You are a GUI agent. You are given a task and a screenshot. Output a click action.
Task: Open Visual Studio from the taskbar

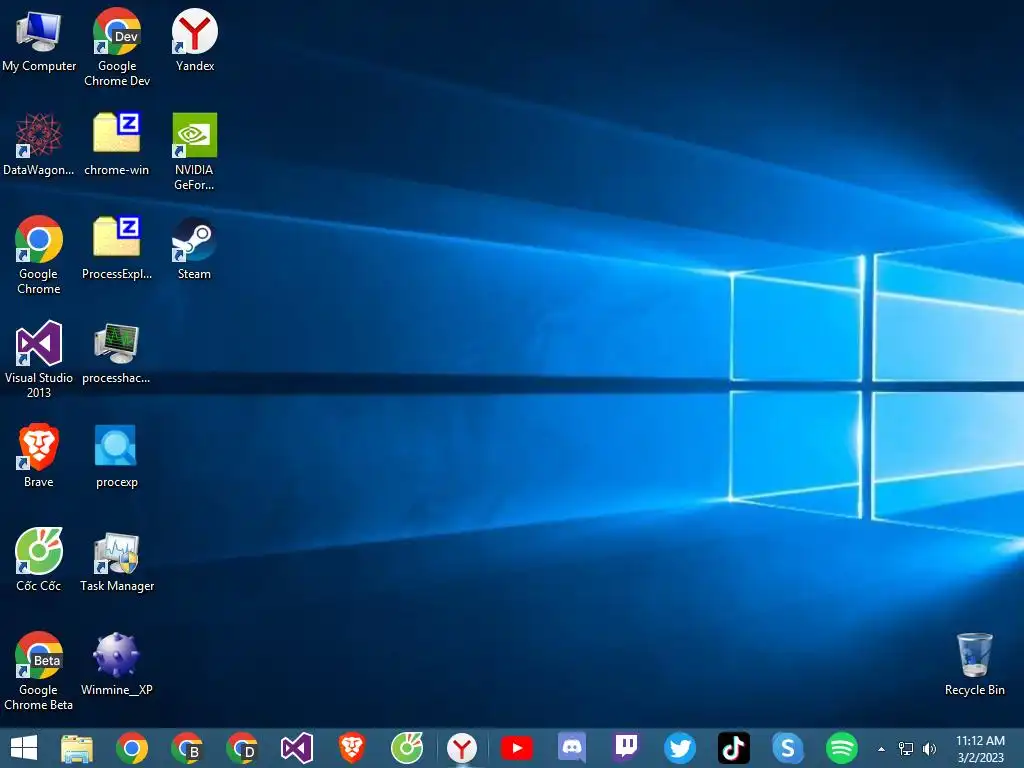point(296,748)
